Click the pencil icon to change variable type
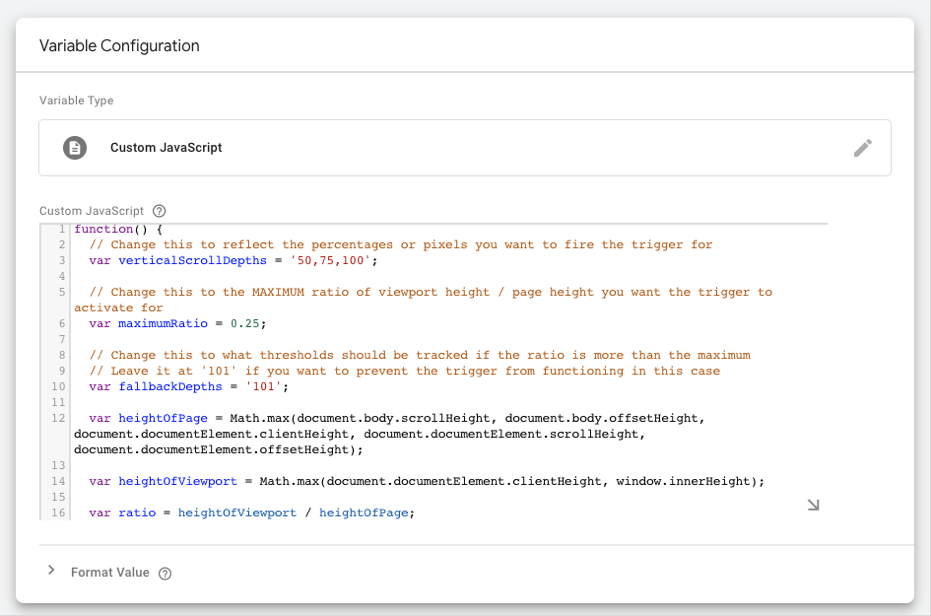 pyautogui.click(x=862, y=147)
